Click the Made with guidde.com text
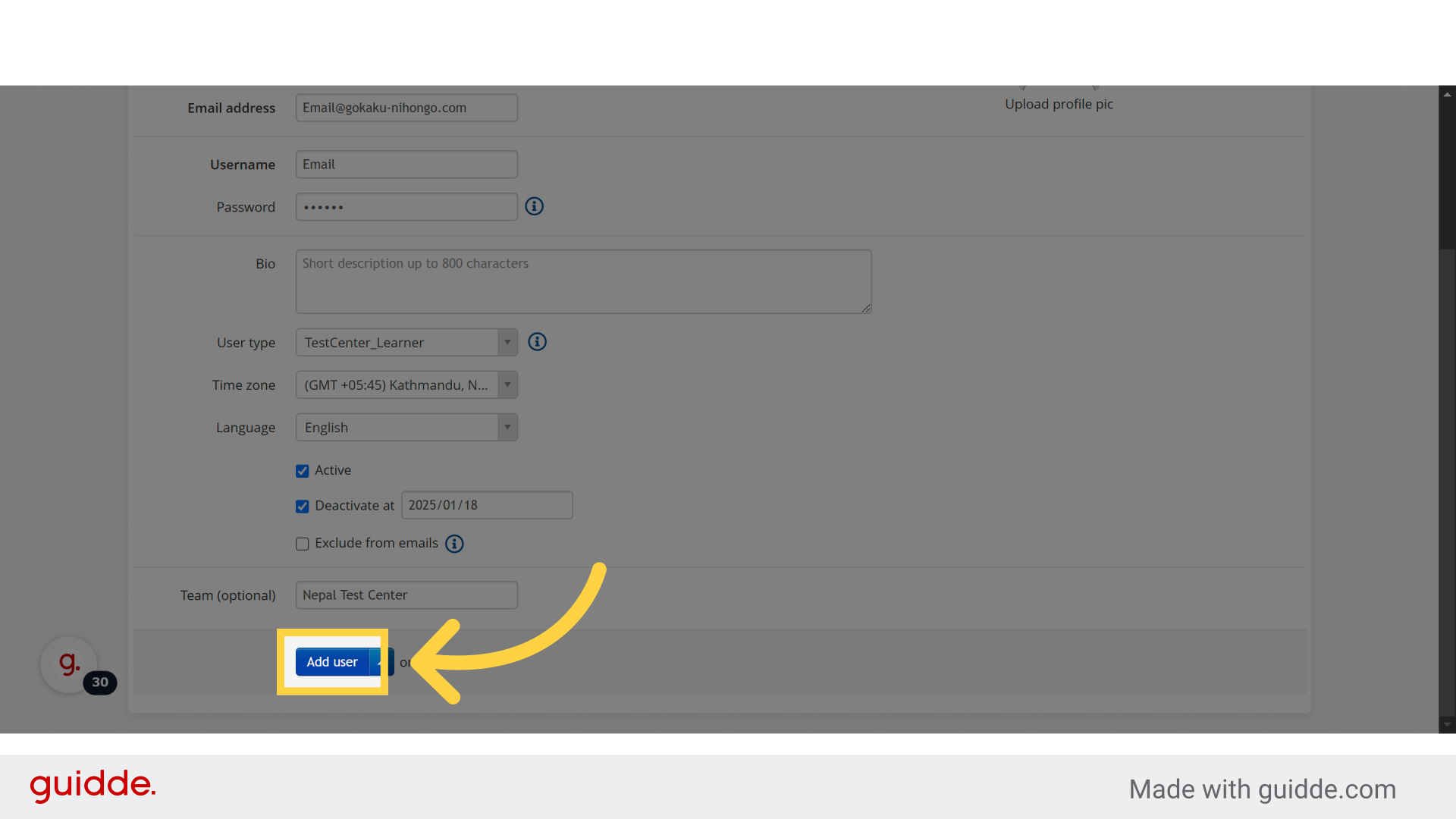1456x819 pixels. point(1262,789)
